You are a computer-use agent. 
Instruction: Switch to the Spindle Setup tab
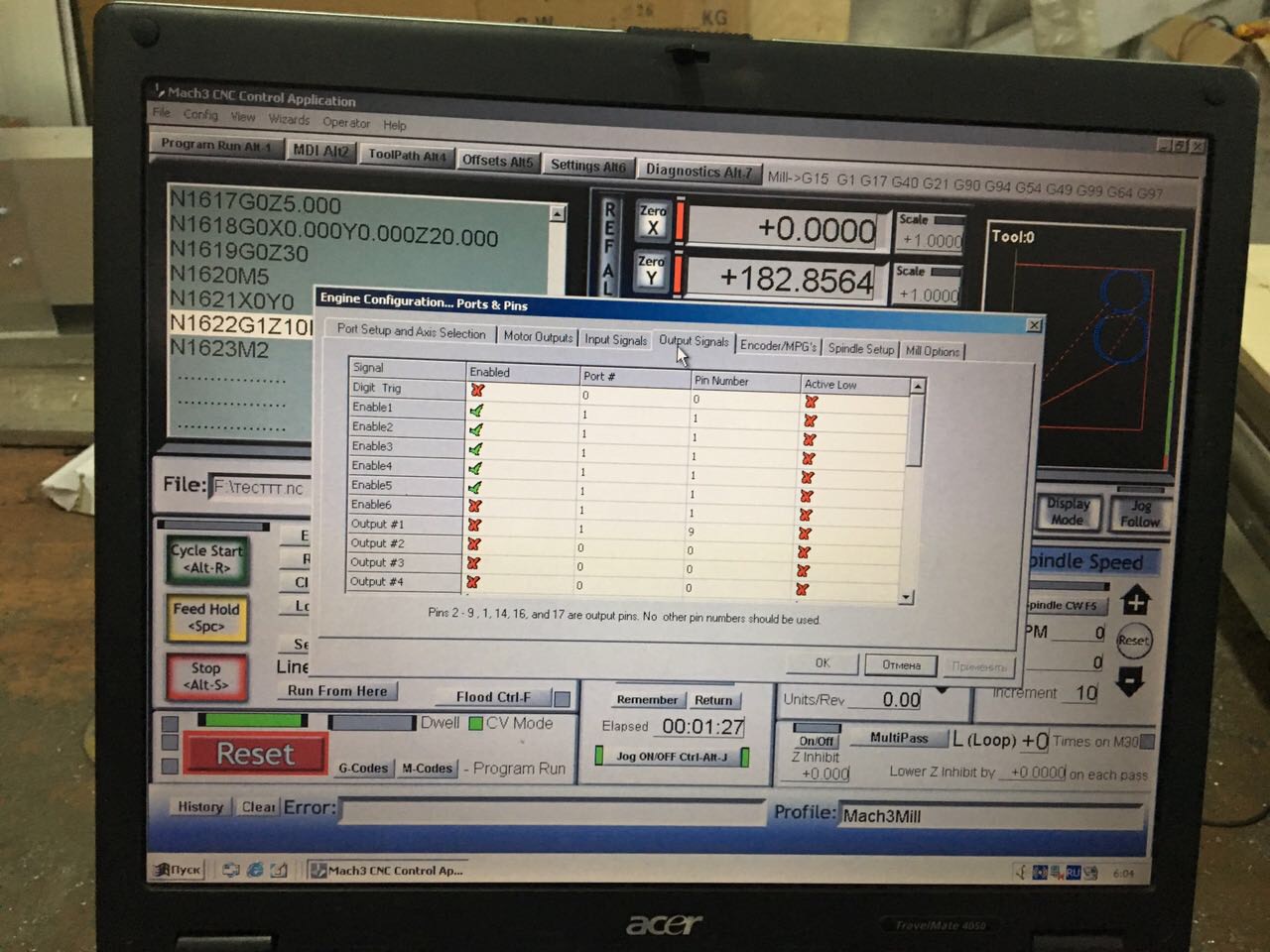(860, 348)
